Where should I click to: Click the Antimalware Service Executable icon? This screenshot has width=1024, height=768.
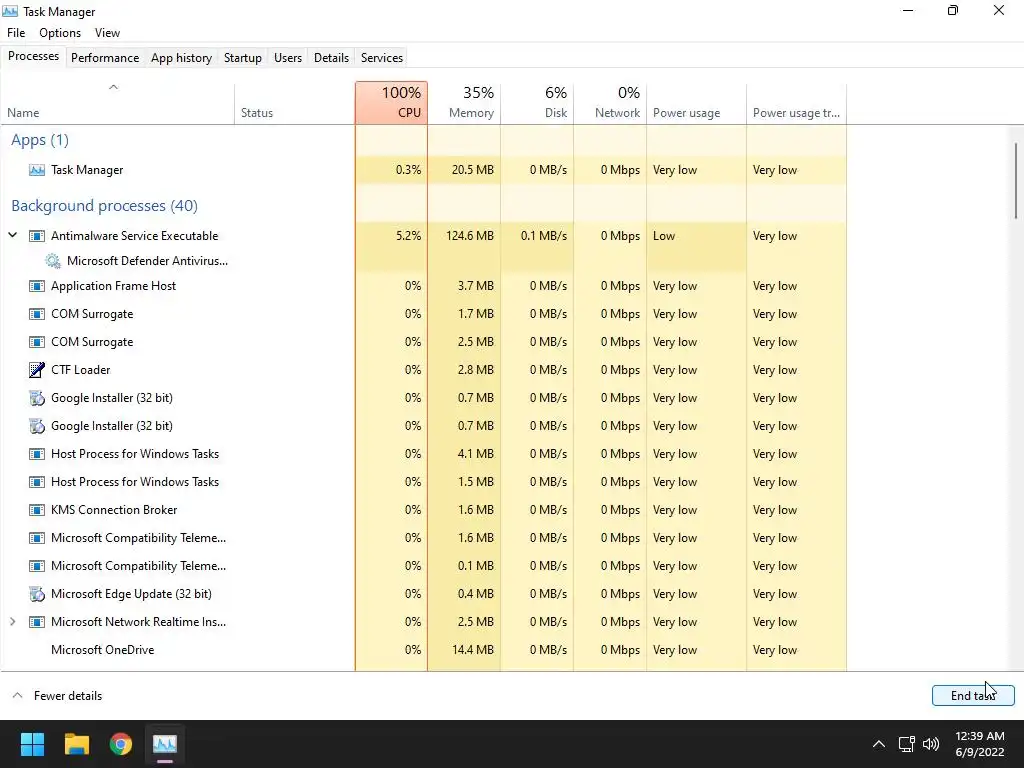[37, 236]
